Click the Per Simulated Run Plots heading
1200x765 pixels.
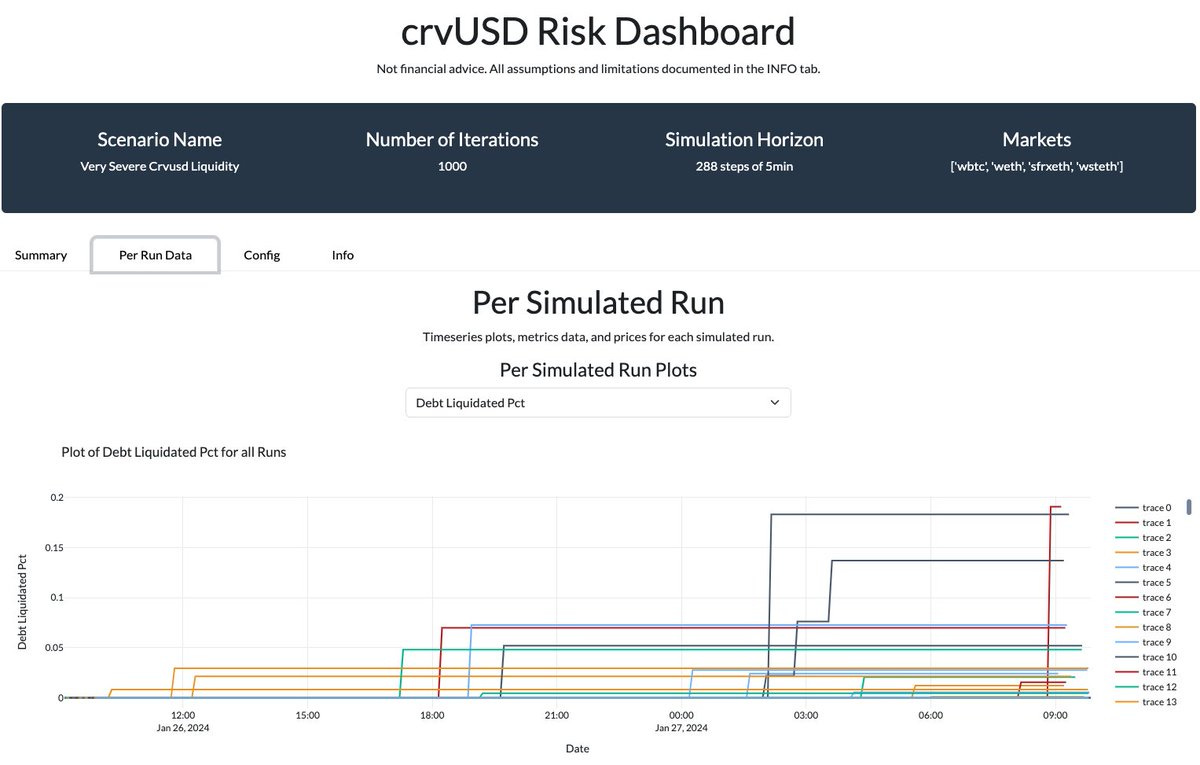click(x=598, y=370)
